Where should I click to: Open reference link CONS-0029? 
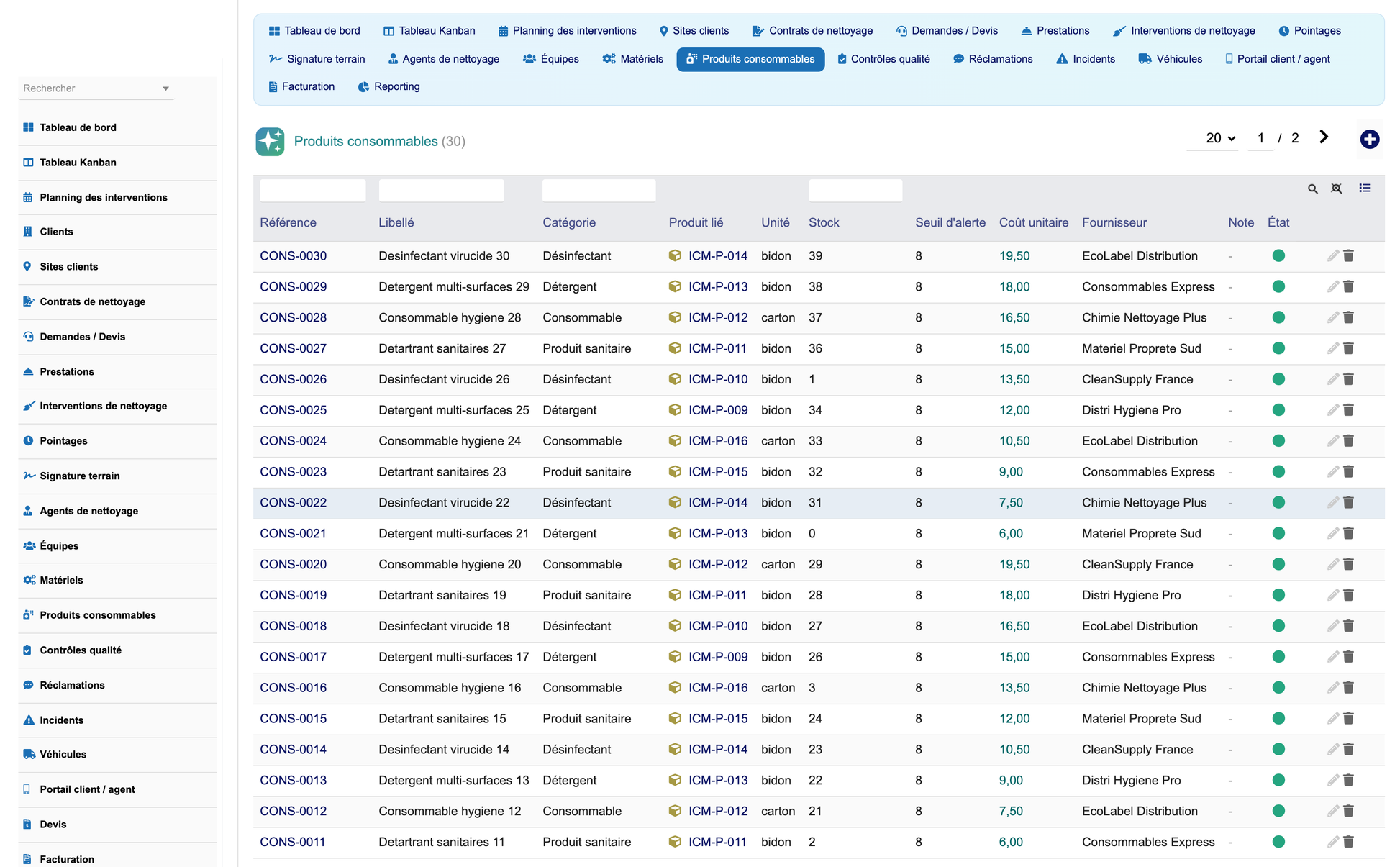pos(293,286)
